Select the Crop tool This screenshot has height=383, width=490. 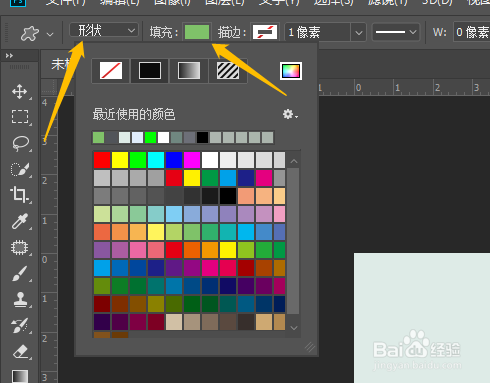pos(19,195)
